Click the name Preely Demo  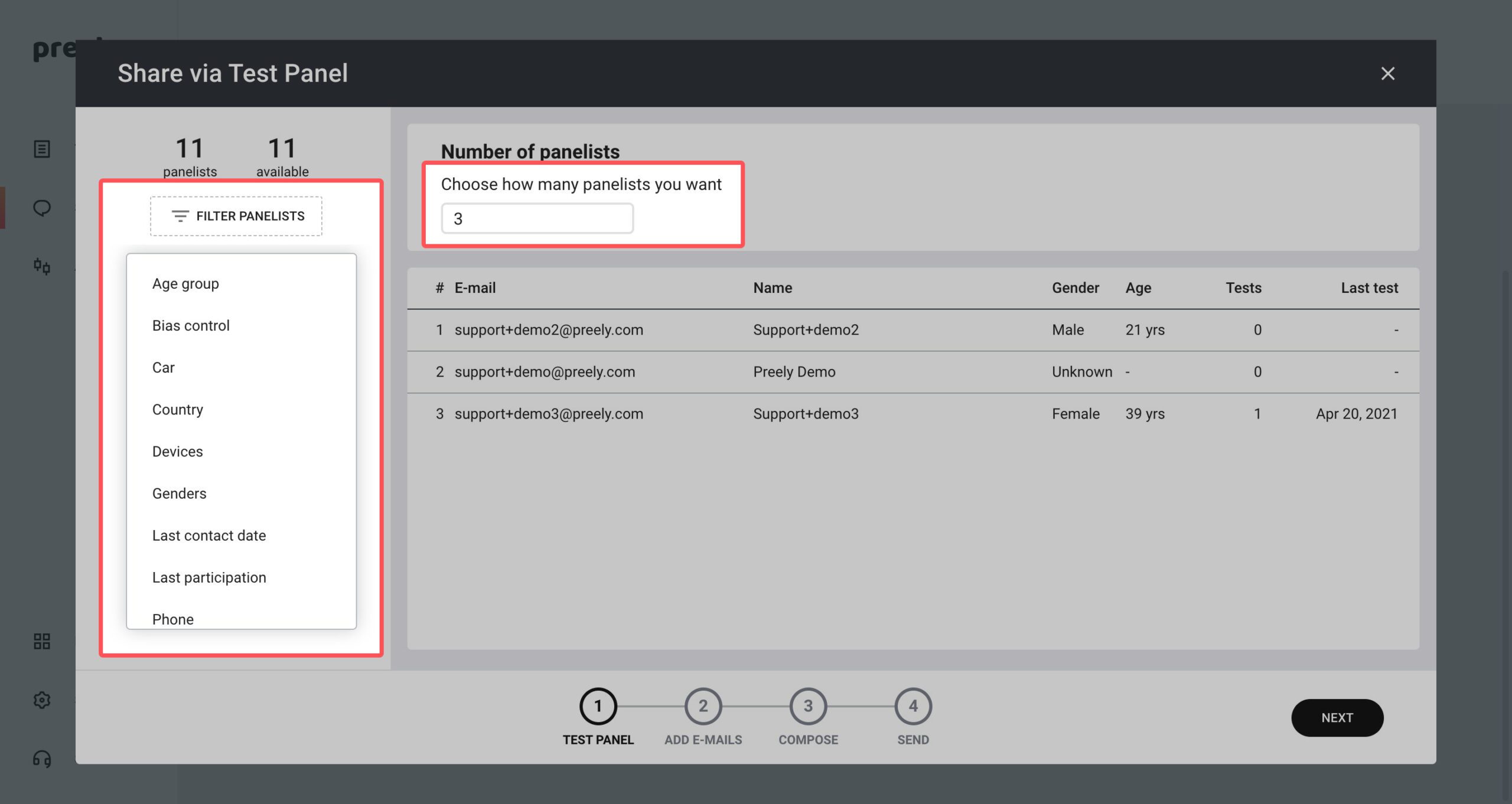[x=794, y=372]
